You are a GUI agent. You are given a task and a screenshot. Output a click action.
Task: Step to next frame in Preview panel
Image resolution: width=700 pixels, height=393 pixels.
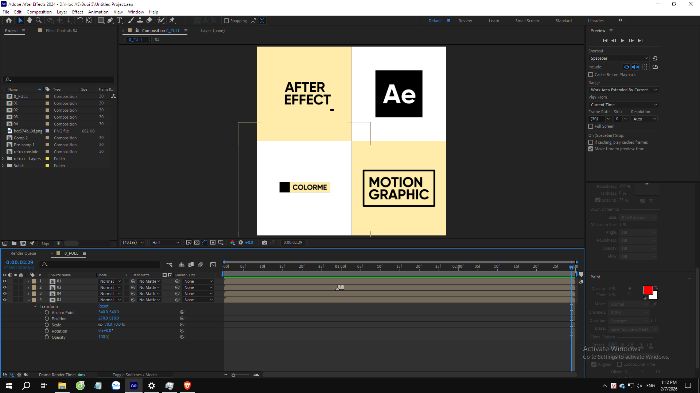point(631,40)
